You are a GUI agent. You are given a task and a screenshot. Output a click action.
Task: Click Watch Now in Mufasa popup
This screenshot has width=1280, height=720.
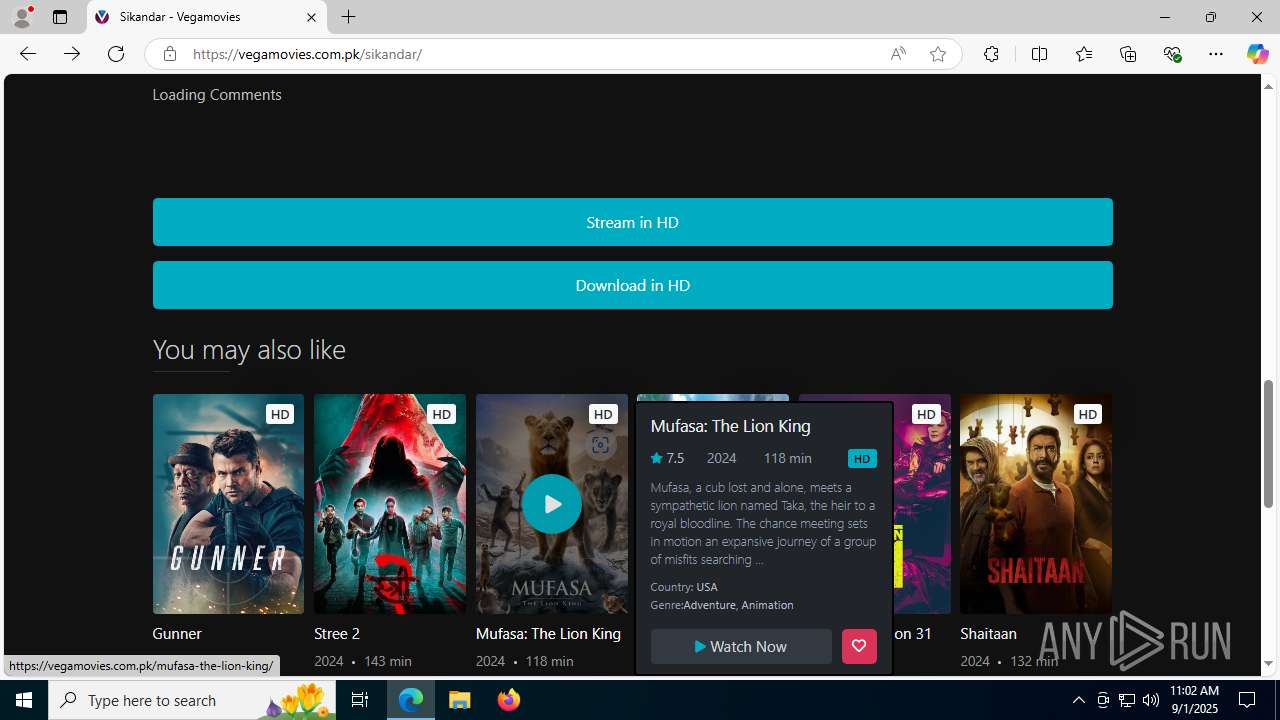click(x=741, y=646)
